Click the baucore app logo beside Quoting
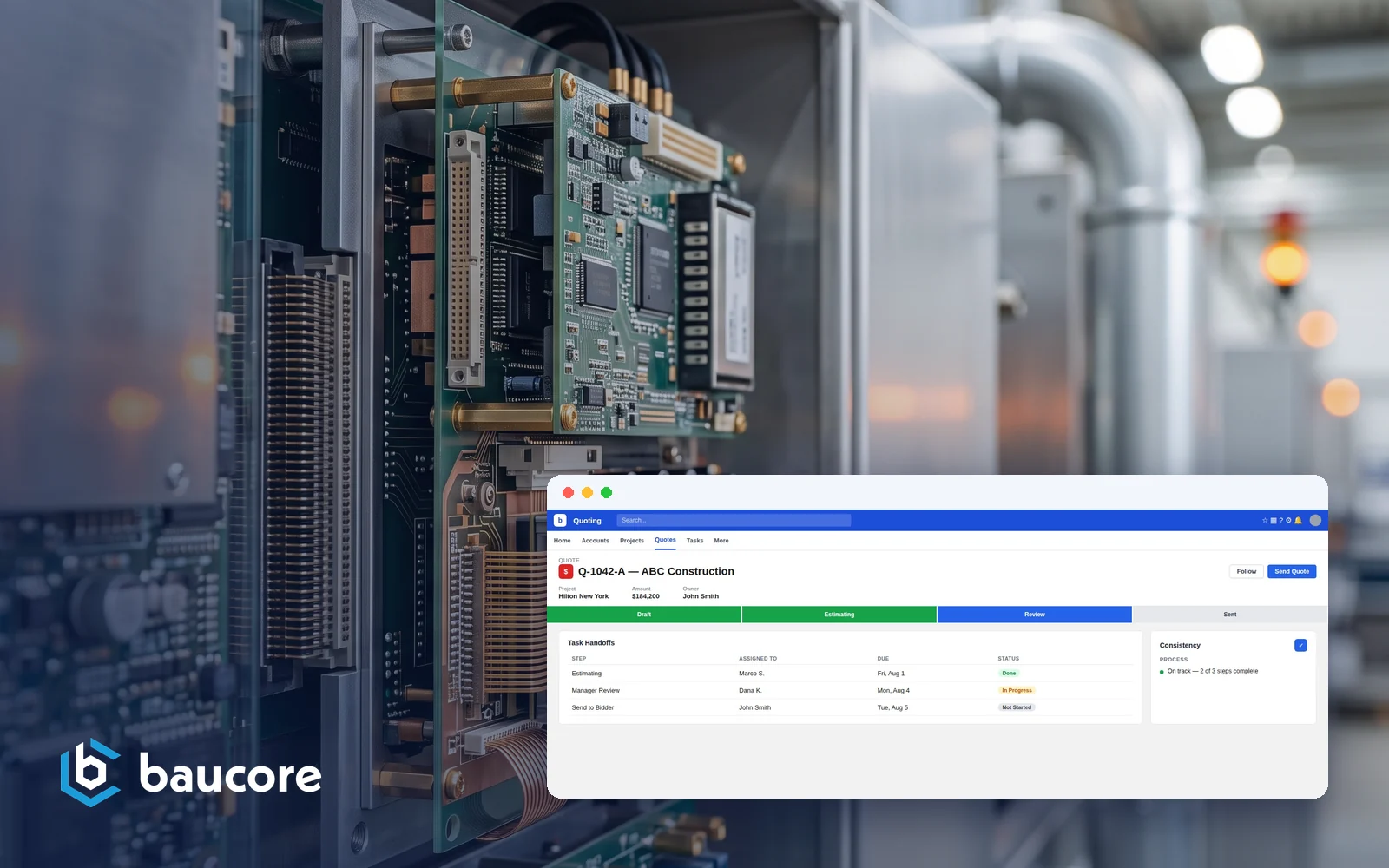 pyautogui.click(x=560, y=520)
